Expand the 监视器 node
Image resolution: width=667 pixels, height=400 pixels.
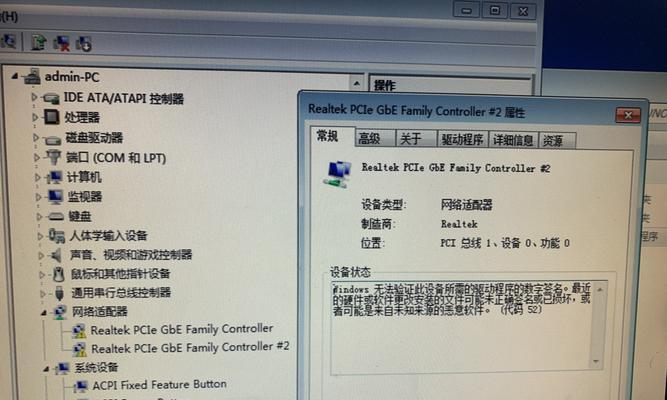[x=39, y=197]
